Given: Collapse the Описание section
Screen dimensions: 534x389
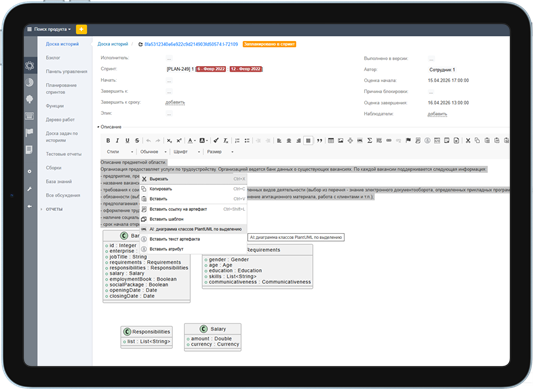Looking at the screenshot, I should pyautogui.click(x=109, y=127).
